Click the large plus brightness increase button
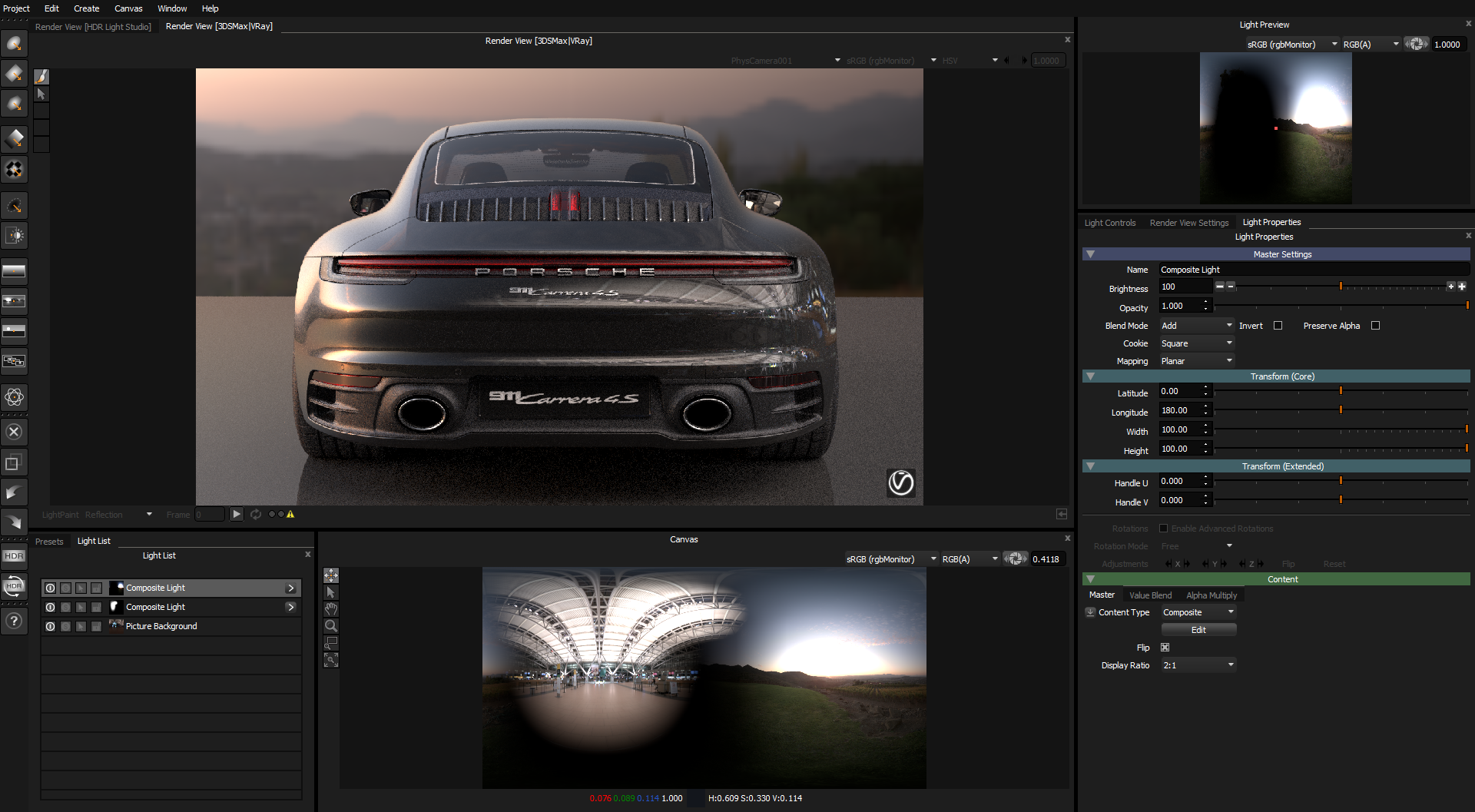The image size is (1475, 812). [x=1462, y=287]
